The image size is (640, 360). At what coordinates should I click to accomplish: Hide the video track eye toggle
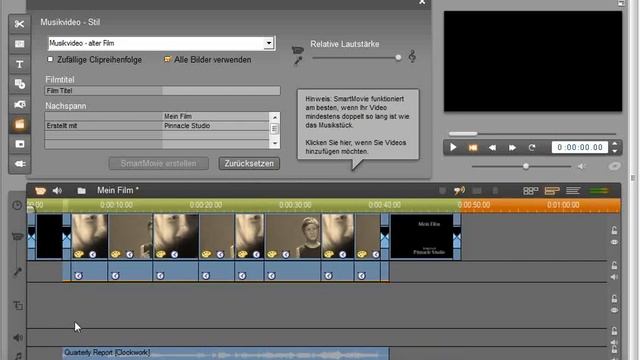click(614, 242)
